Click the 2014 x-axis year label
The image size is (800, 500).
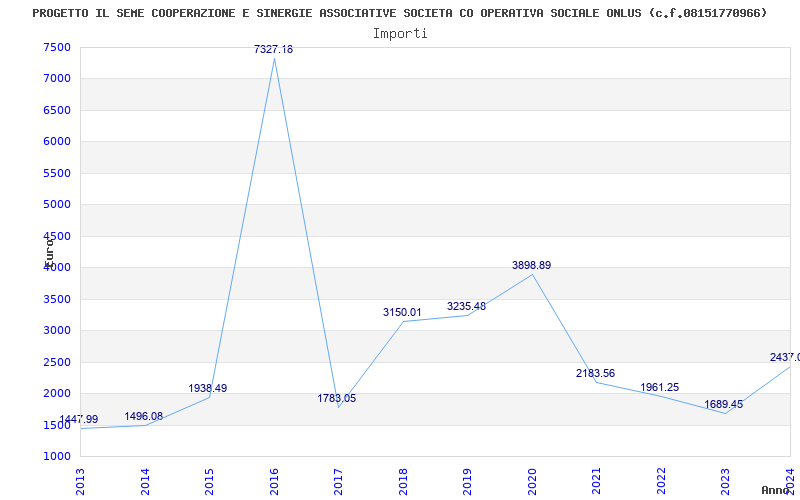(x=145, y=482)
